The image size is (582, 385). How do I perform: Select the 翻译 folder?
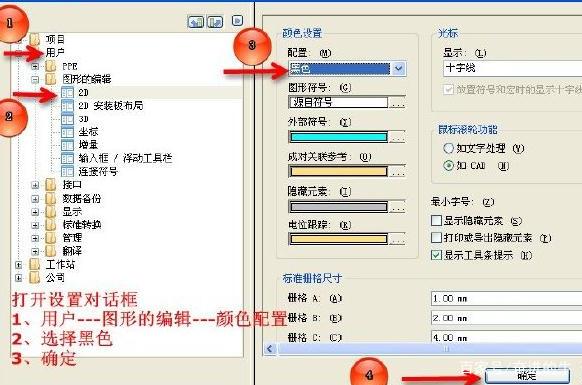click(x=72, y=251)
